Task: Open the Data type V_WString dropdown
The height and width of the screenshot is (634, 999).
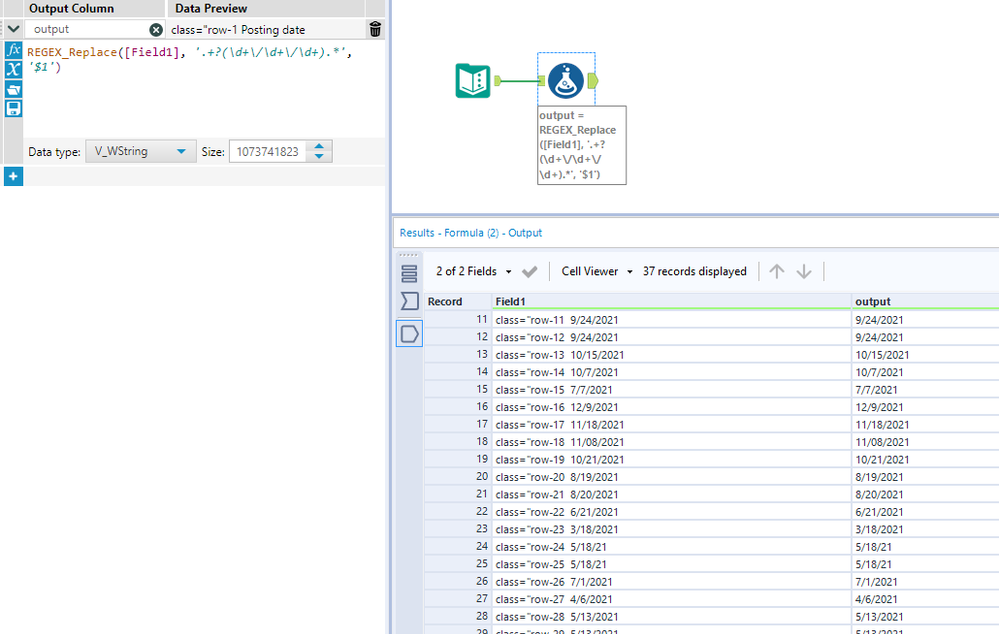Action: coord(140,152)
